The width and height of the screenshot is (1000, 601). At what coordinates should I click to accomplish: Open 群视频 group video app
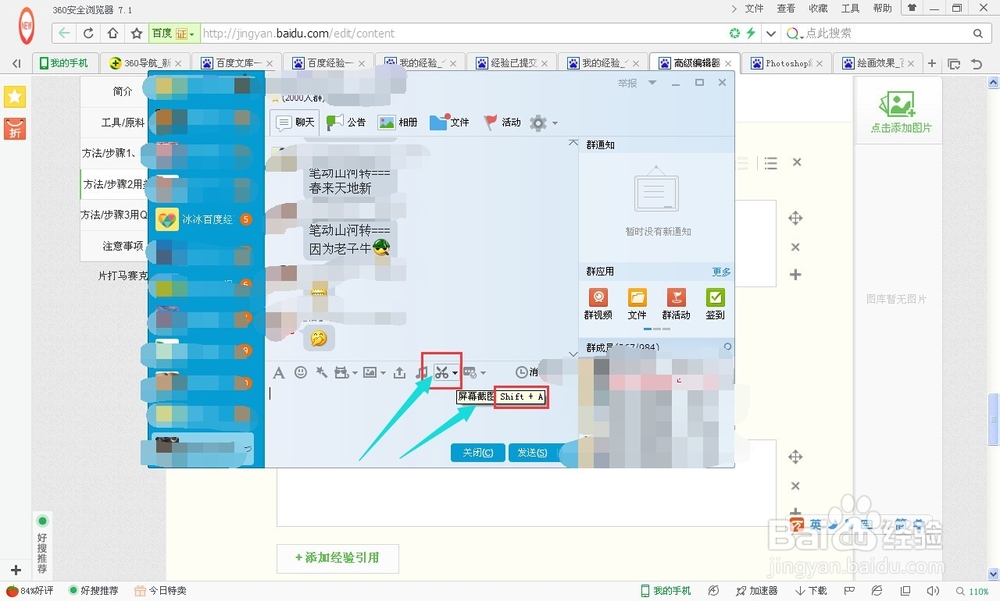click(598, 298)
